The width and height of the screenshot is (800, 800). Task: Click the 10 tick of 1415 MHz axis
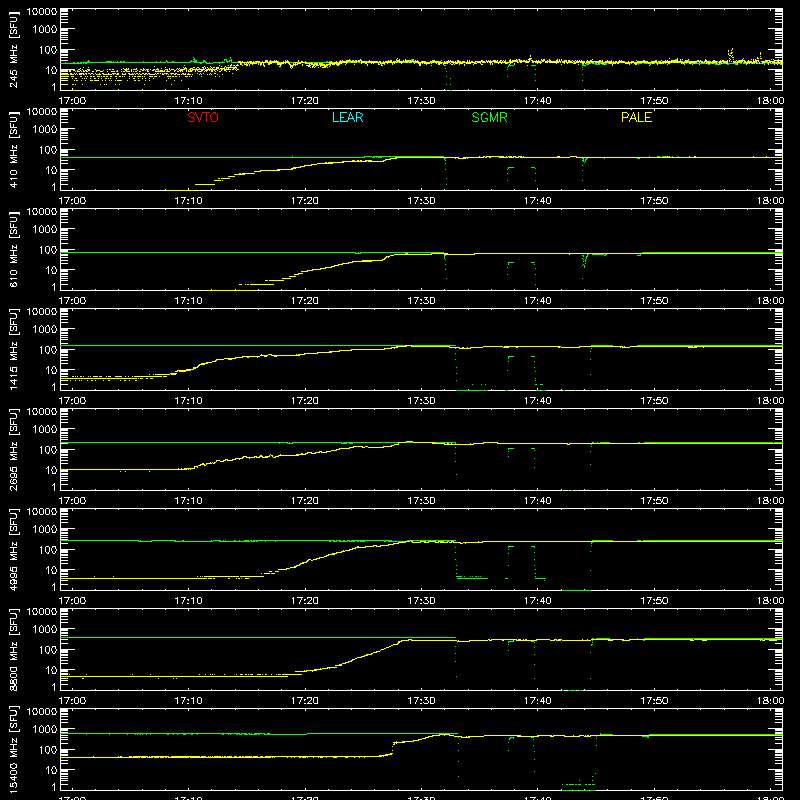click(52, 370)
